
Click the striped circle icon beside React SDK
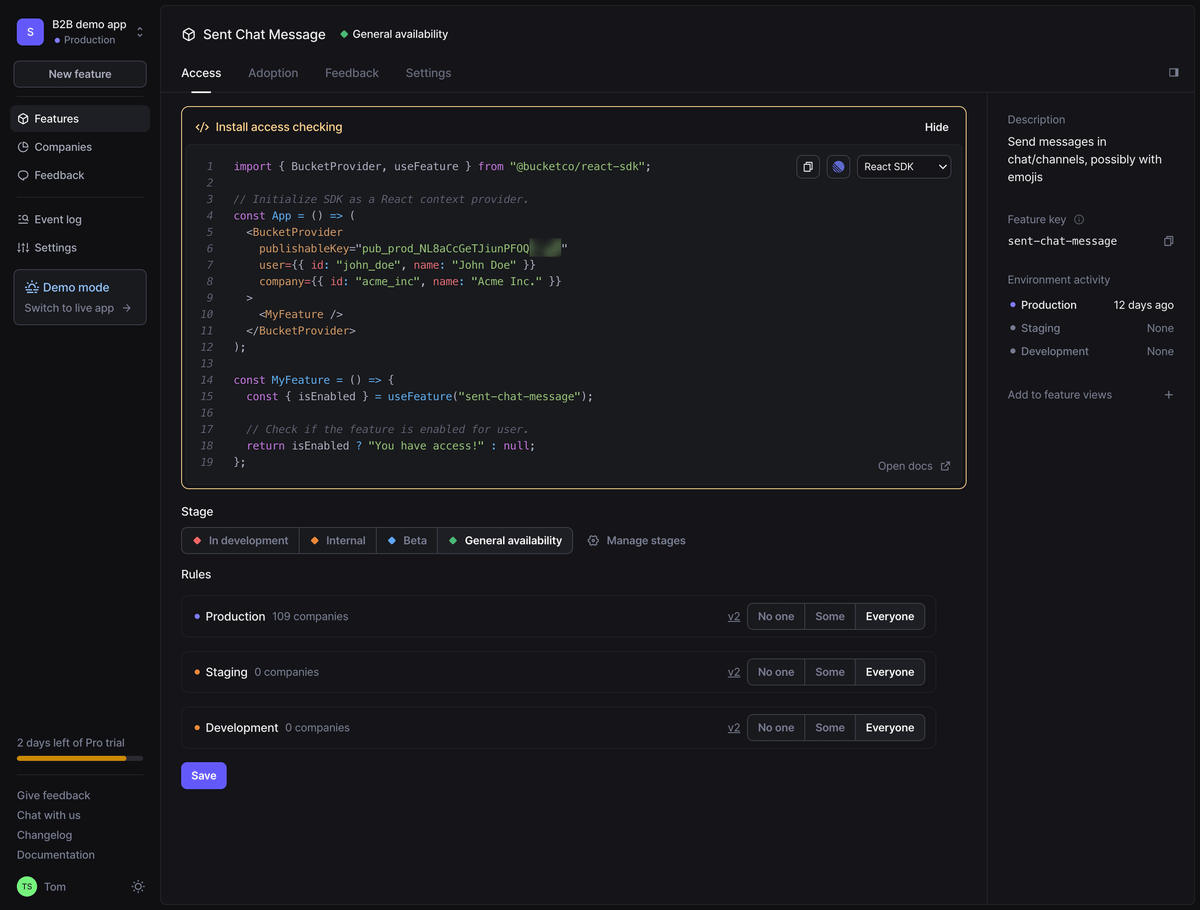tap(839, 167)
